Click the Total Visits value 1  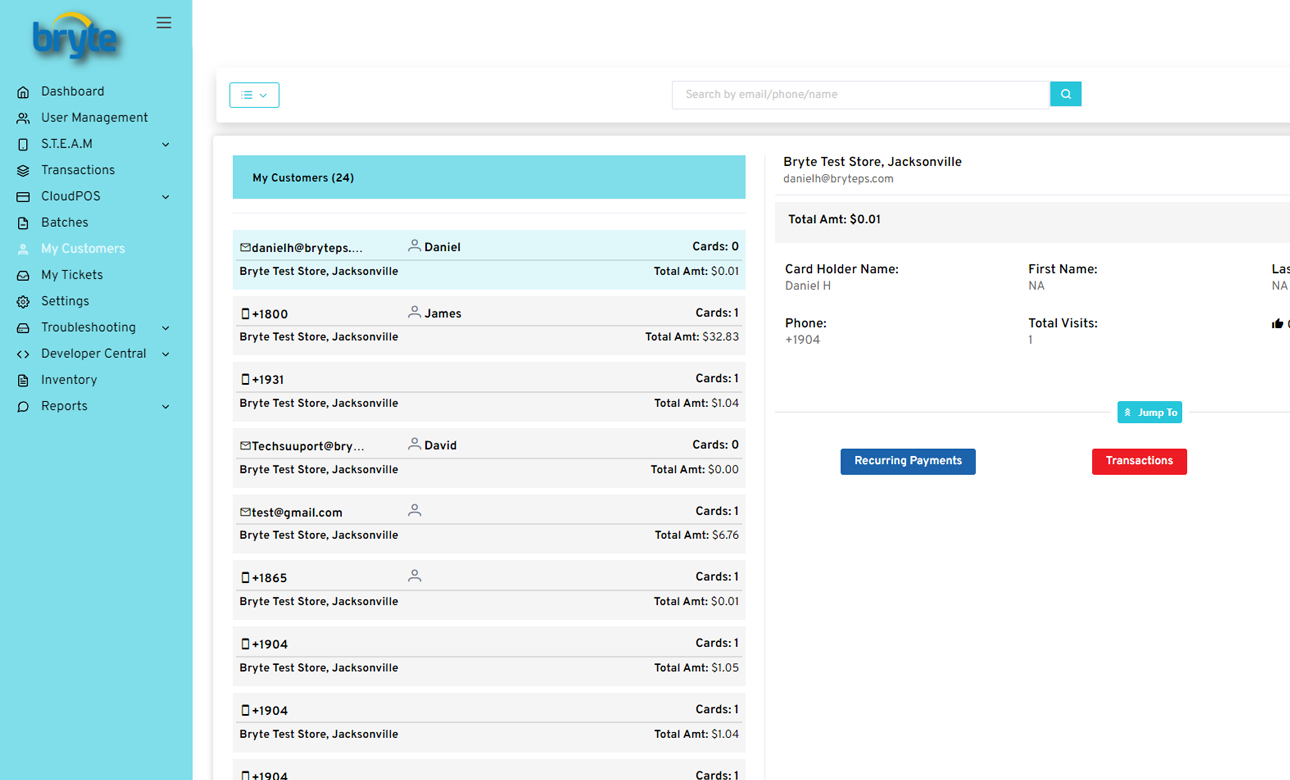tap(1031, 340)
